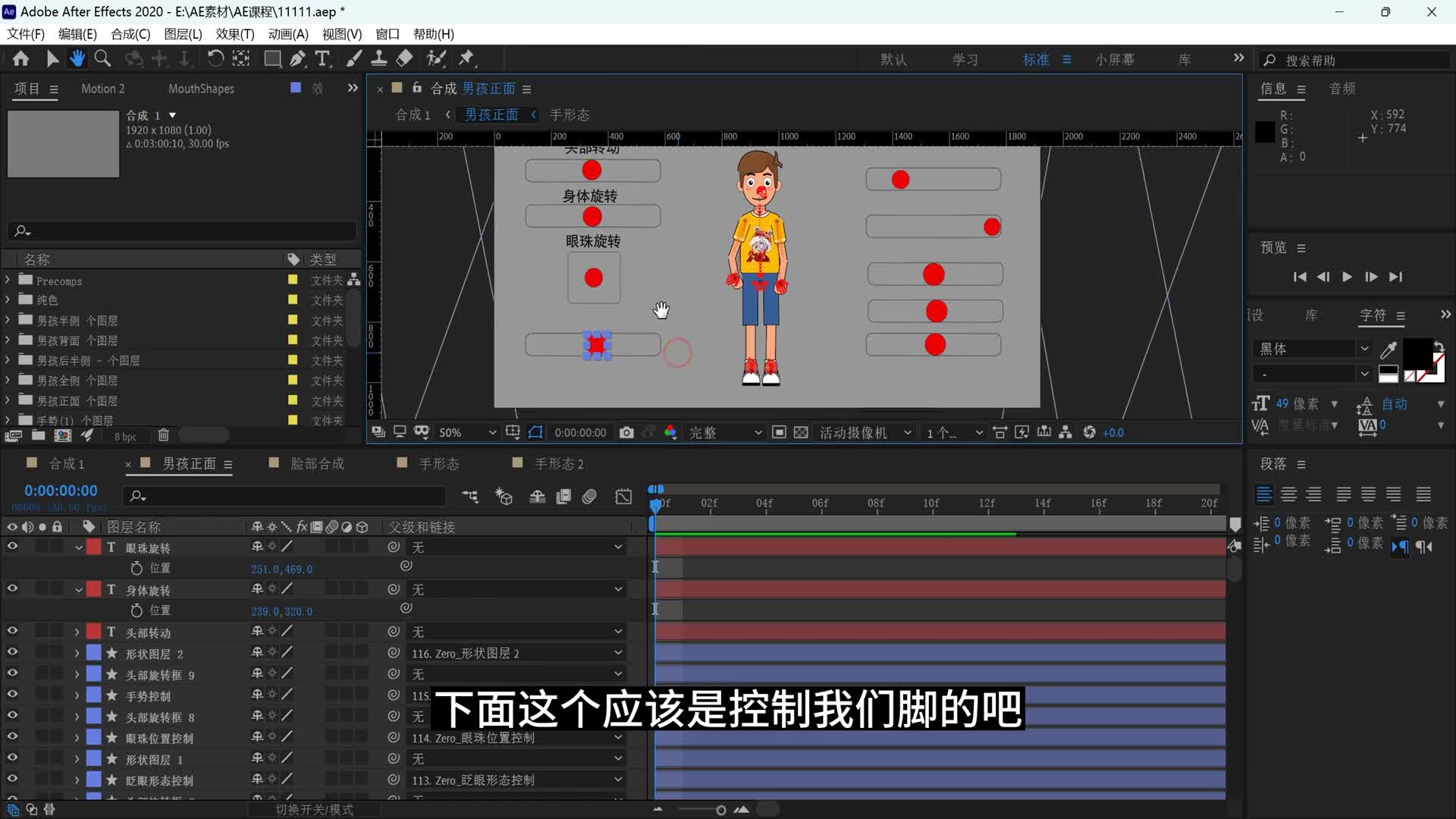Select the Home tool icon
The image size is (1456, 819).
pyautogui.click(x=20, y=58)
